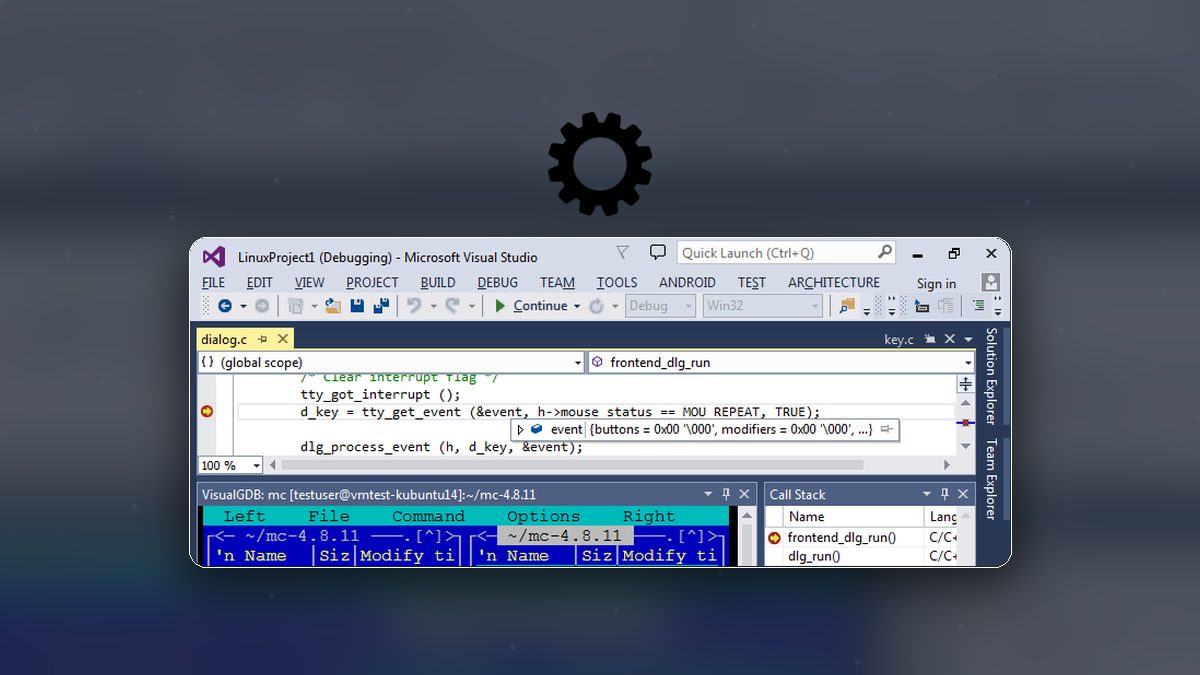The height and width of the screenshot is (675, 1200).
Task: Click the editor horizontal scrollbar track
Action: pos(612,465)
